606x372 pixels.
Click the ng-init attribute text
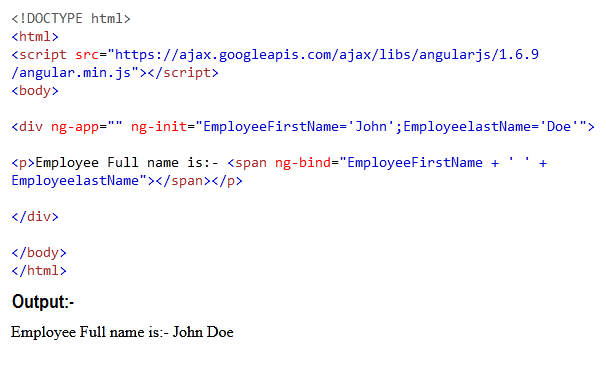[x=159, y=127]
